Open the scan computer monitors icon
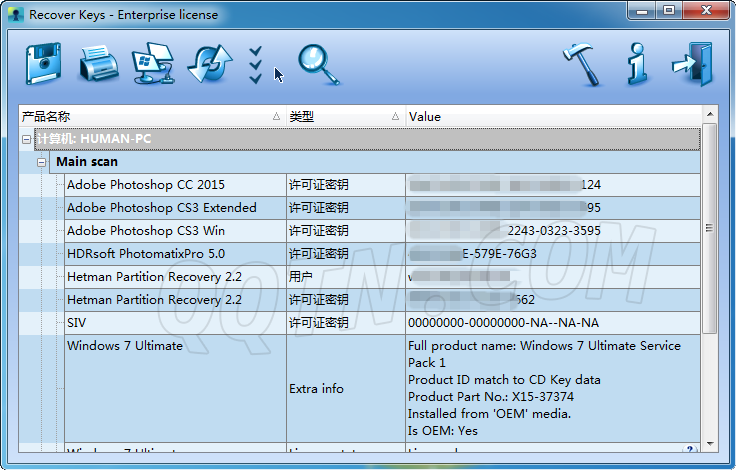Viewport: 737px width, 471px height. [153, 65]
